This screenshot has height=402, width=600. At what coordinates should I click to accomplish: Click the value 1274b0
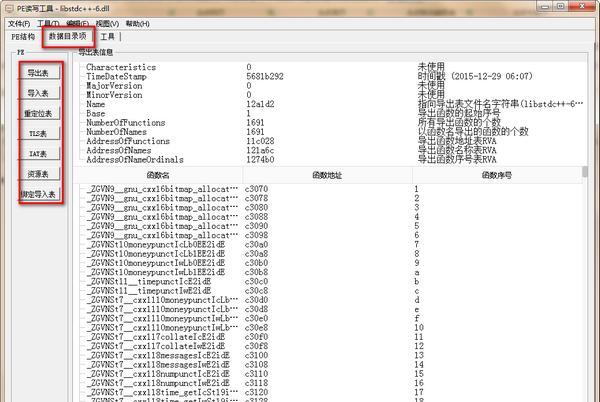(260, 159)
